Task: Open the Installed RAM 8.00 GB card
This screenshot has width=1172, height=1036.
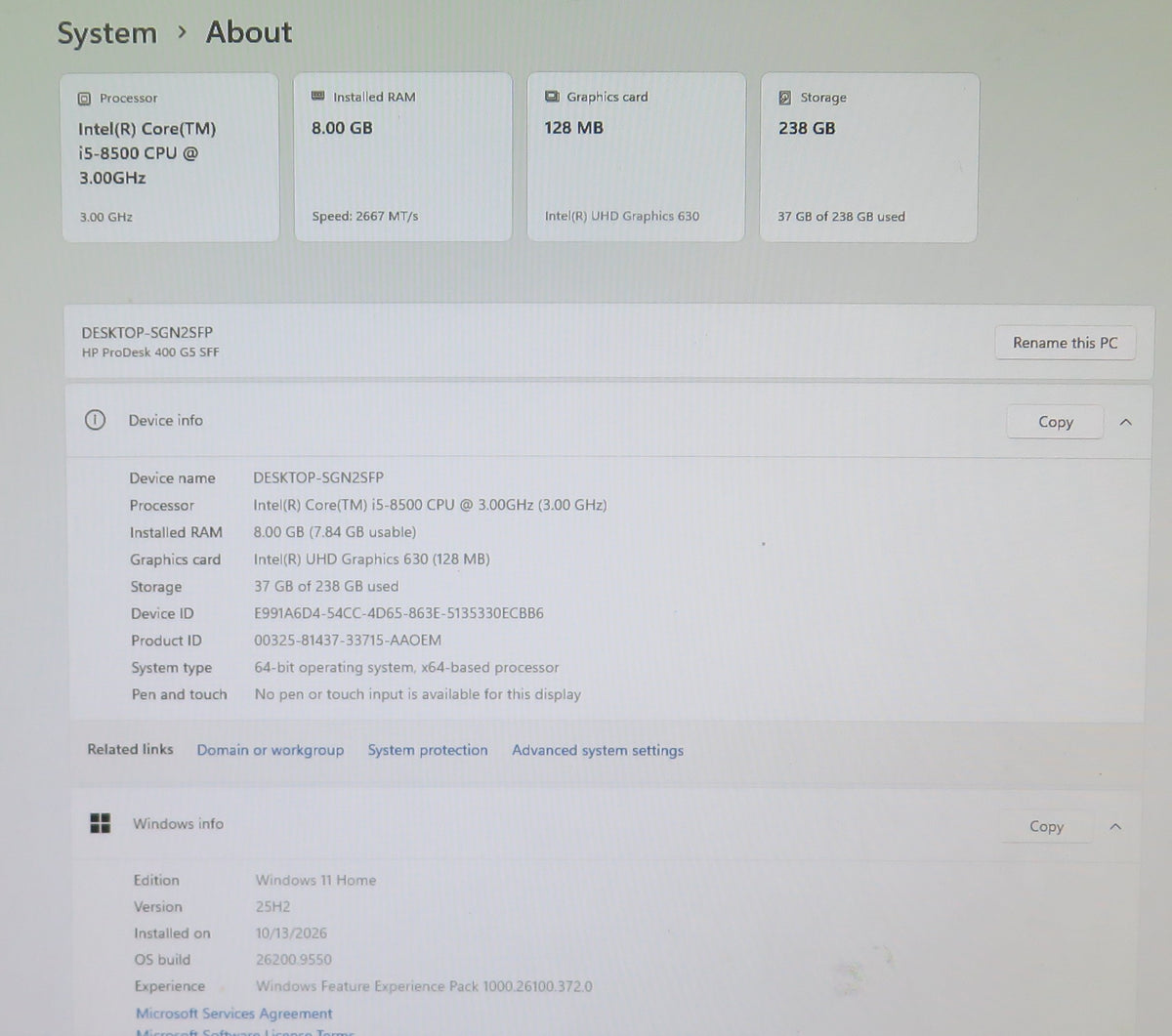Action: pyautogui.click(x=402, y=157)
